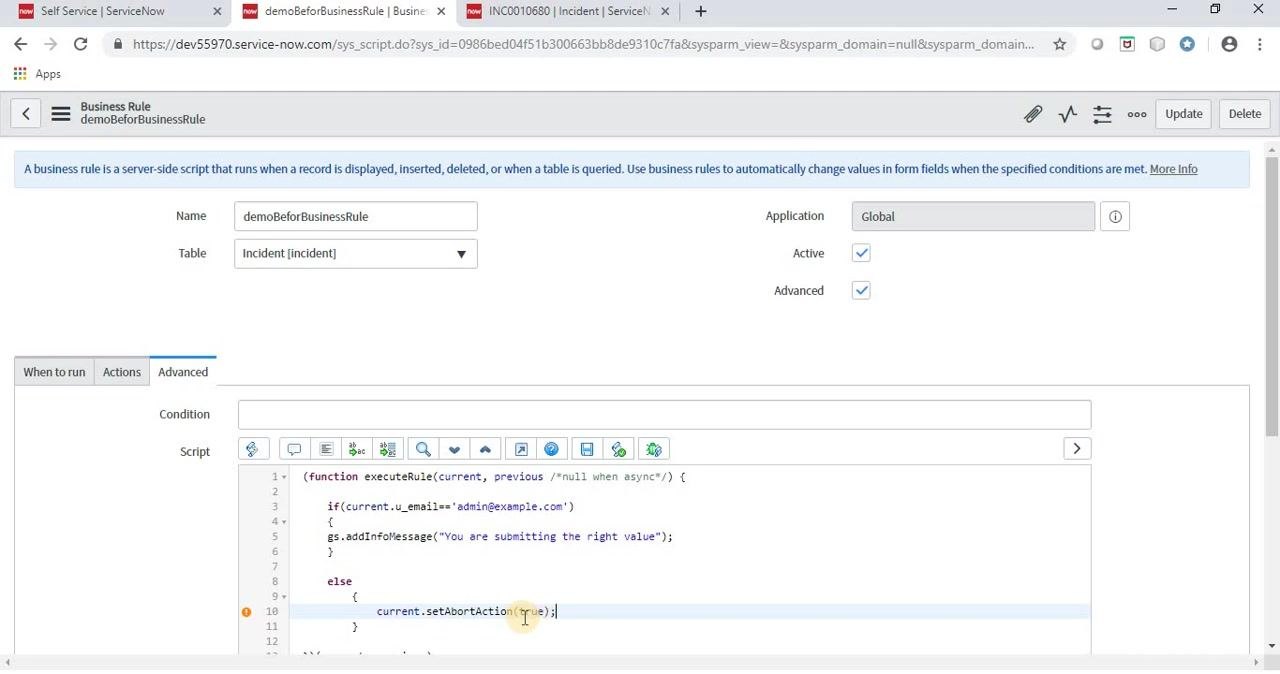Click the browser back arrow
The height and width of the screenshot is (674, 1280).
coord(21,44)
